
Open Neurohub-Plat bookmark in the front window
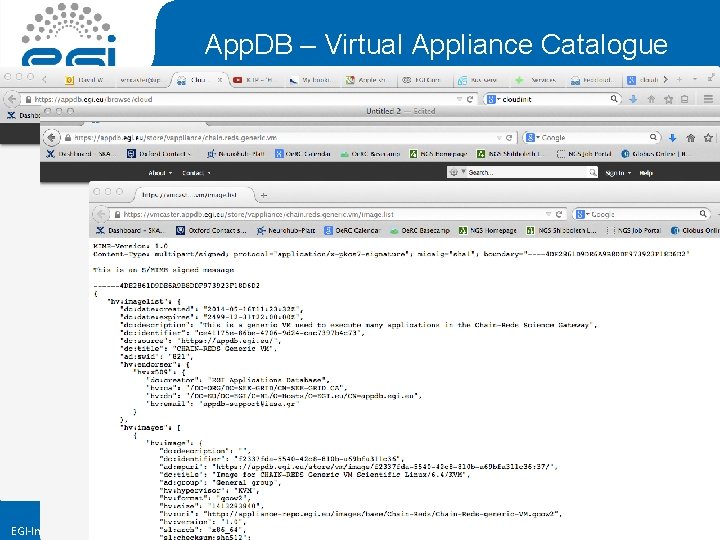pos(286,231)
